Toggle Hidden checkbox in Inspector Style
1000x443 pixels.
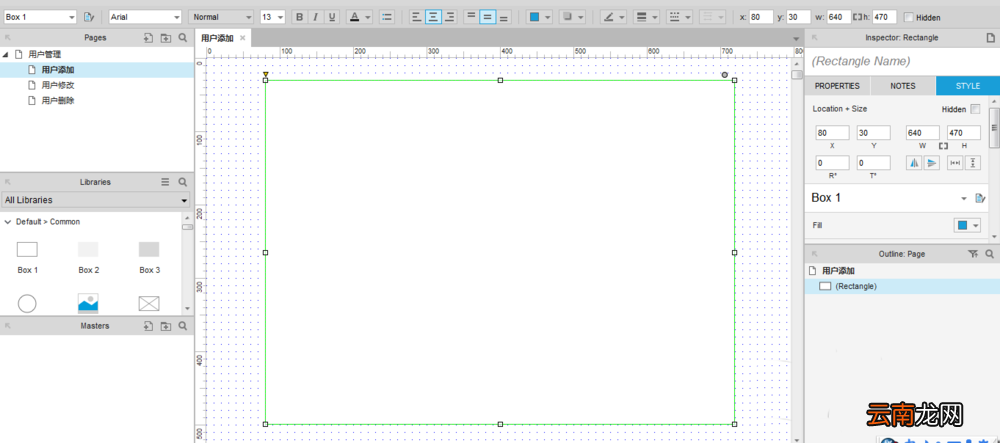coord(975,109)
